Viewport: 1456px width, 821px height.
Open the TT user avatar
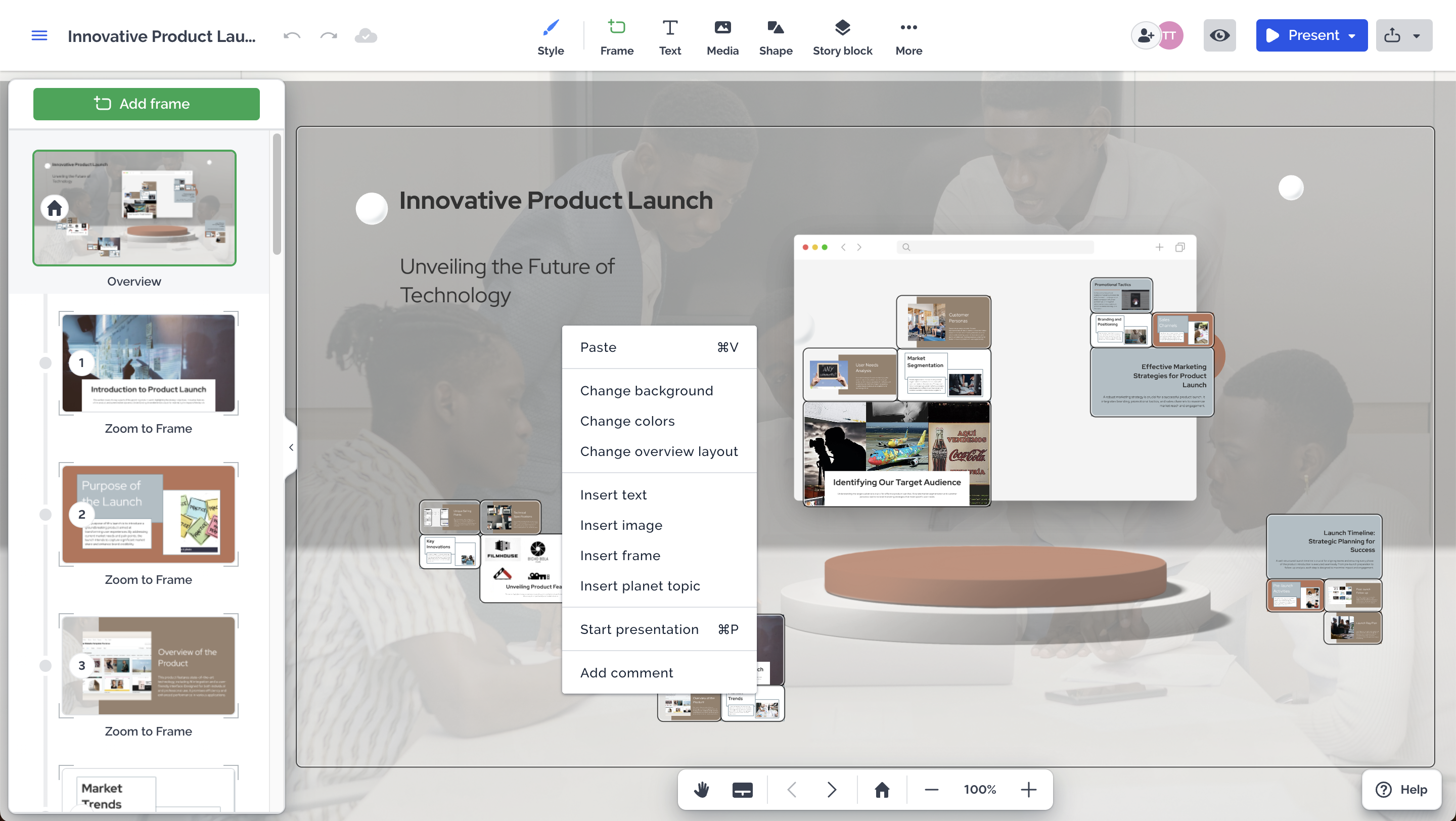pos(1170,35)
